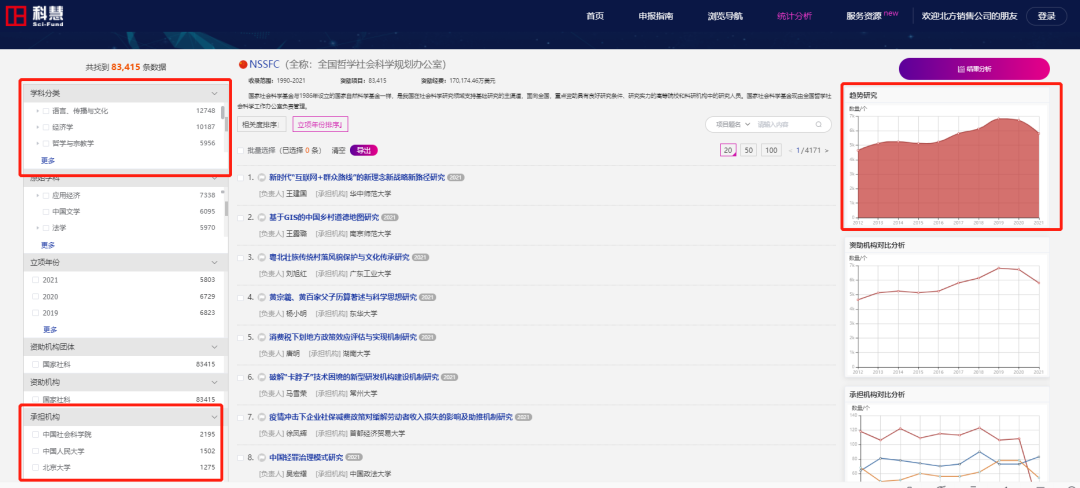Check the box for result 1
The image size is (1080, 488).
240,178
